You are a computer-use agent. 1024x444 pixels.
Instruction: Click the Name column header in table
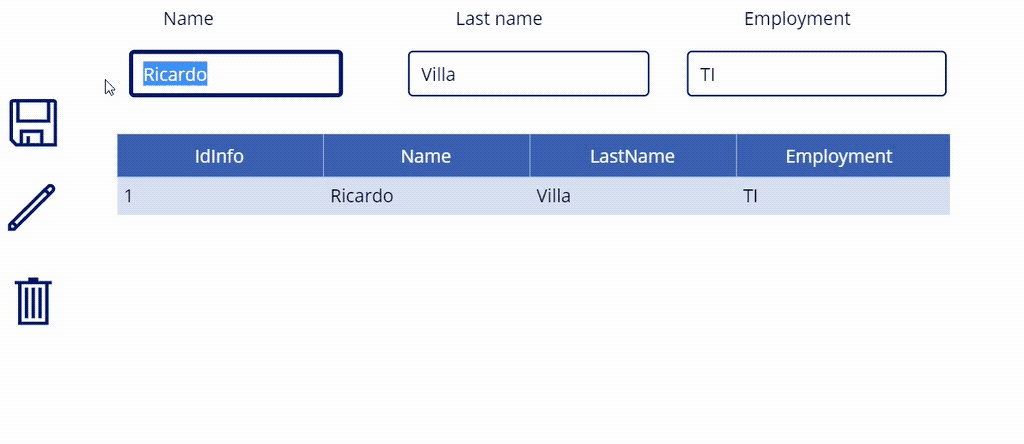click(x=426, y=156)
